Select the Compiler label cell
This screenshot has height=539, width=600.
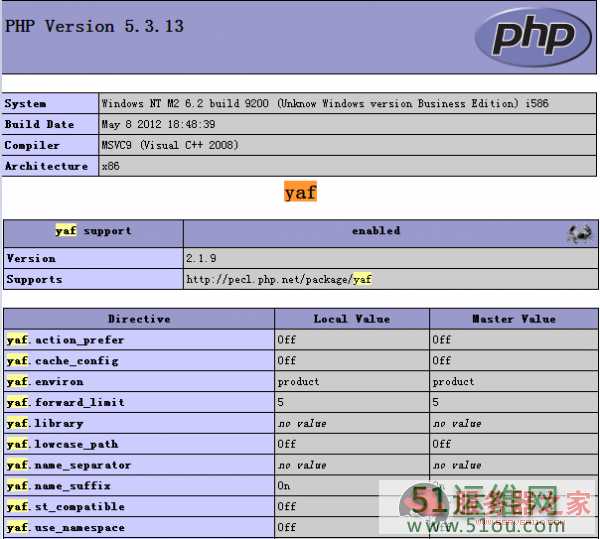coord(50,145)
